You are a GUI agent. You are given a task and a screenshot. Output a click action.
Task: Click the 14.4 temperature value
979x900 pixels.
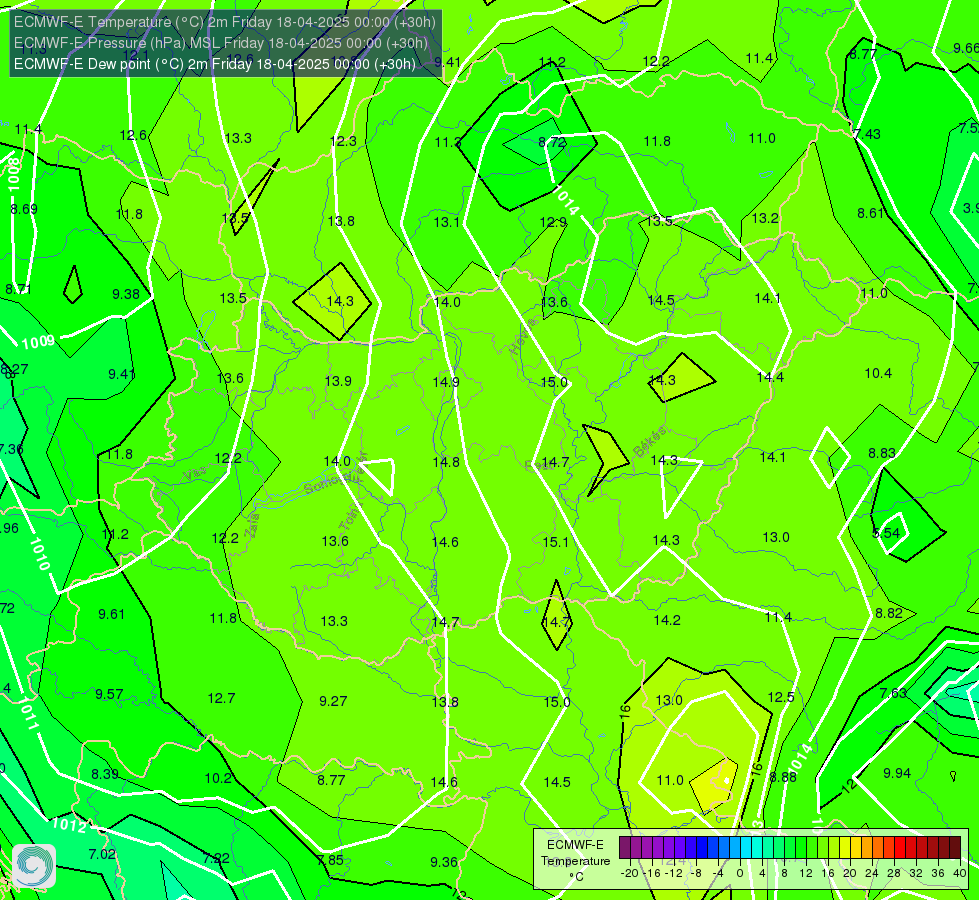770,377
